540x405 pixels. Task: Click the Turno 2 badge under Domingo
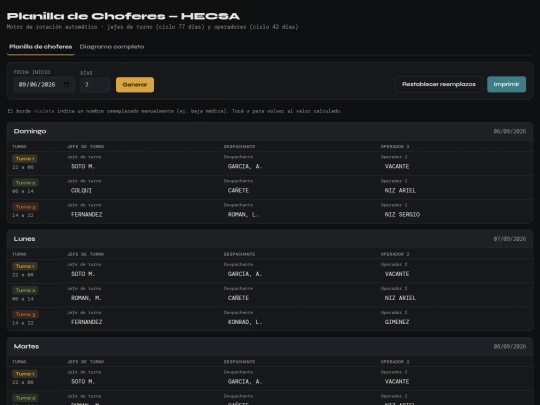[25, 183]
